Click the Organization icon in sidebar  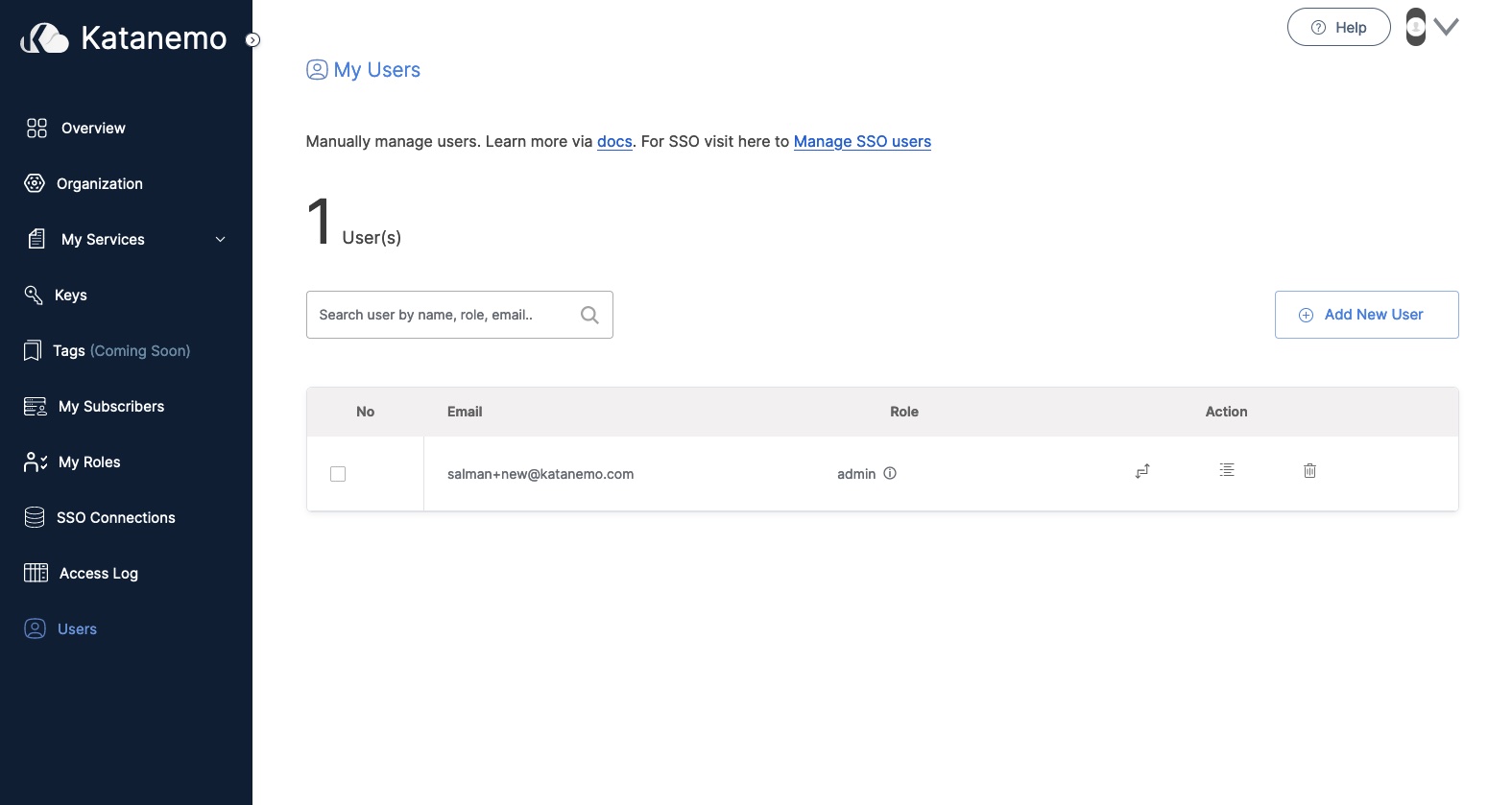pyautogui.click(x=35, y=183)
